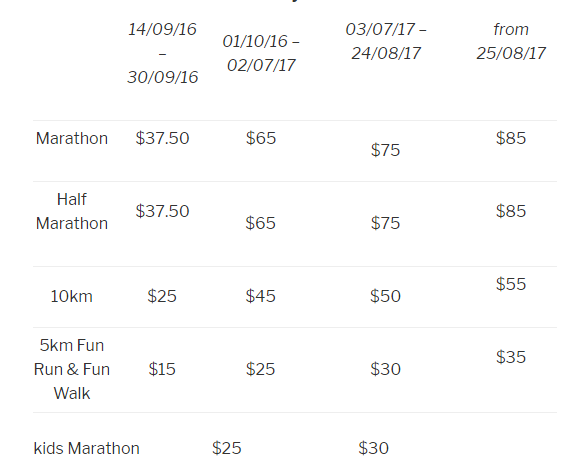Click the from 25/08/17 column header
This screenshot has width=576, height=460.
(x=511, y=41)
